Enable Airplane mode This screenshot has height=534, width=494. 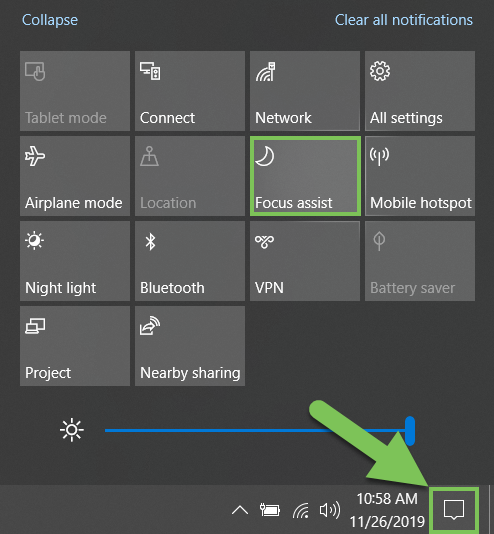click(75, 176)
